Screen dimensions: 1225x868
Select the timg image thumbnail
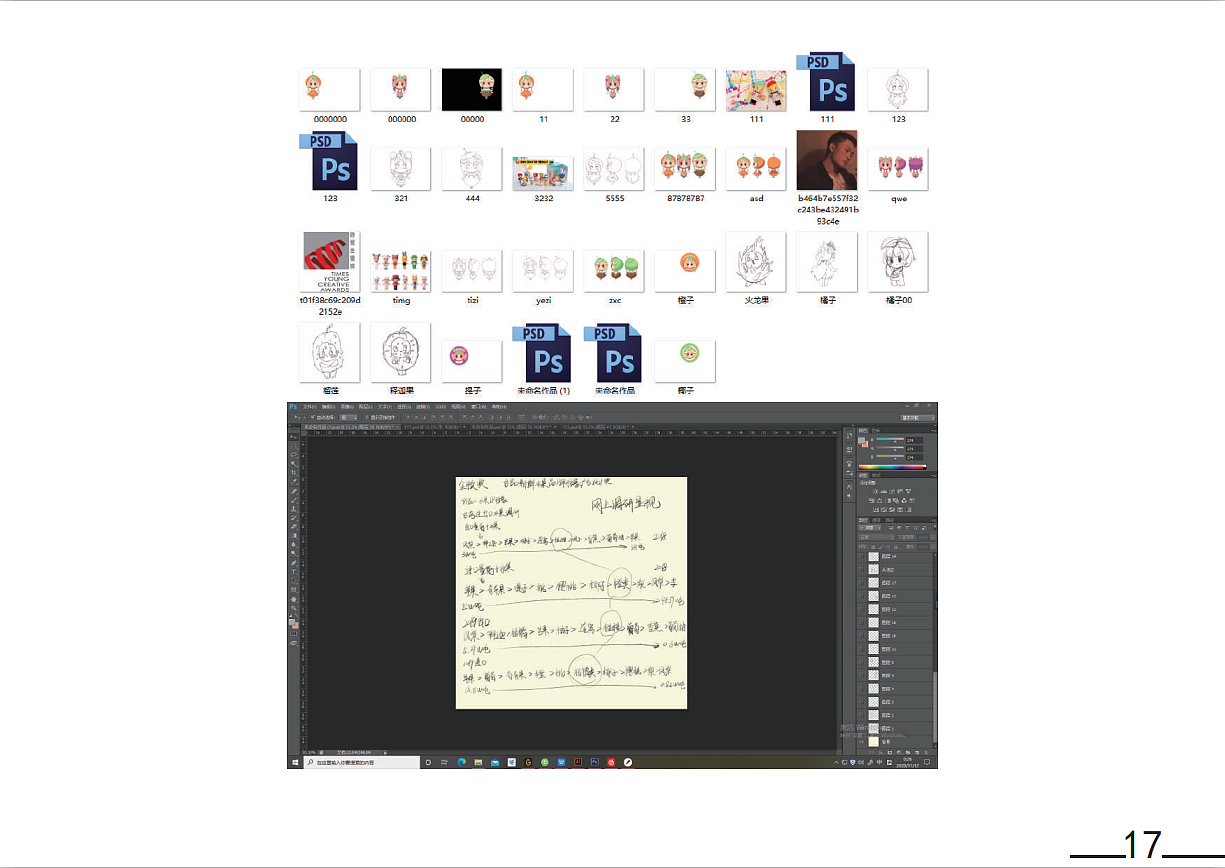[x=400, y=272]
